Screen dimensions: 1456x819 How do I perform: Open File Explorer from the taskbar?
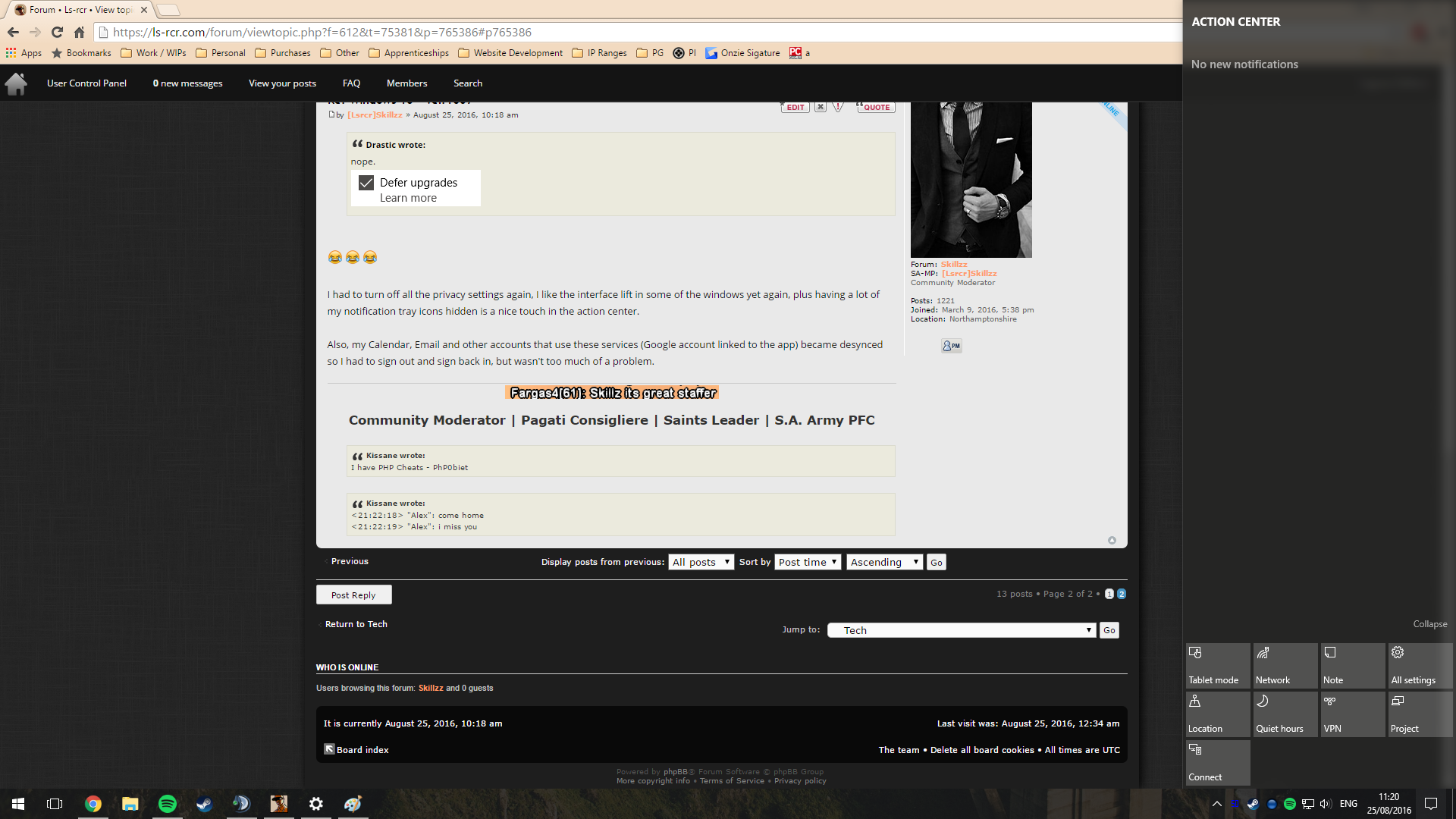(x=130, y=804)
